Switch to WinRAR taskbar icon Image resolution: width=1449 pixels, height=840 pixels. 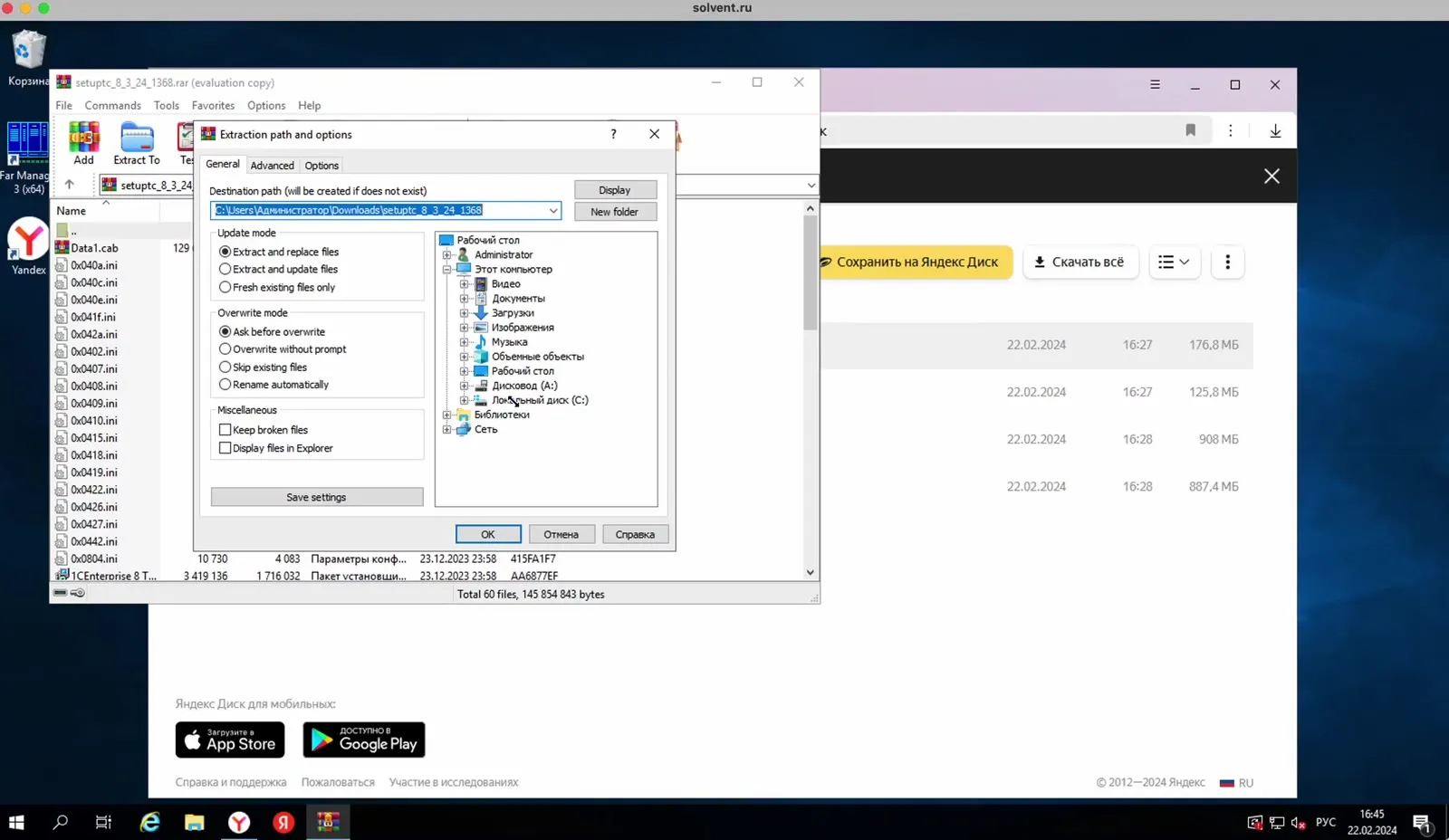pyautogui.click(x=328, y=822)
